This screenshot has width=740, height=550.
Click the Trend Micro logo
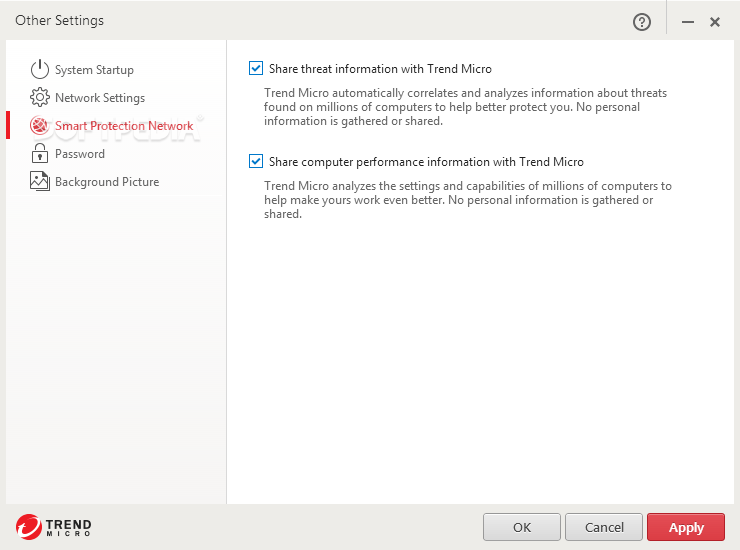(53, 527)
